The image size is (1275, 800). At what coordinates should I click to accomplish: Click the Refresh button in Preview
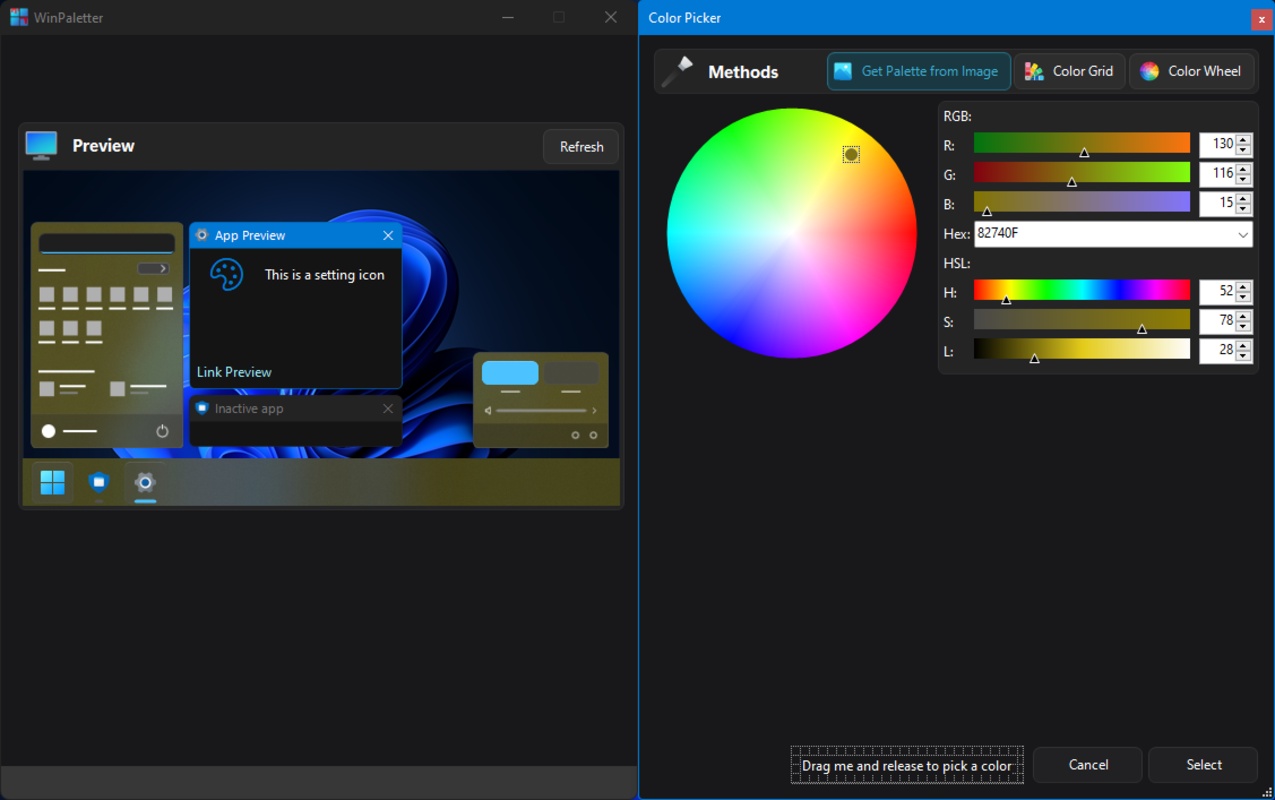pos(581,147)
